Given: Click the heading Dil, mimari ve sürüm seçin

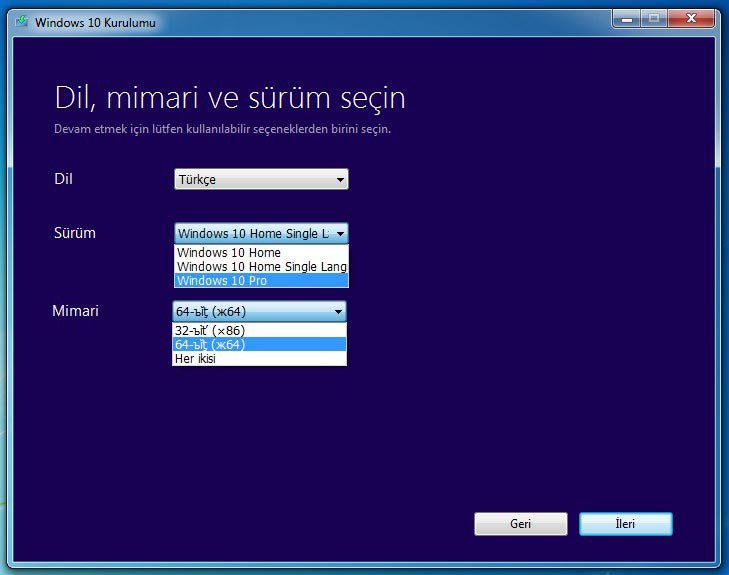Looking at the screenshot, I should [x=230, y=98].
